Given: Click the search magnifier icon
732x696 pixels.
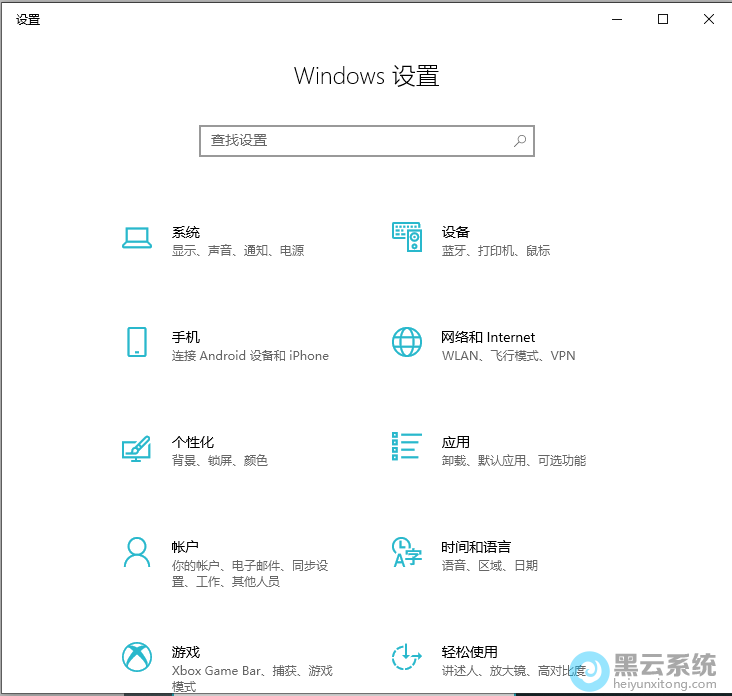Looking at the screenshot, I should coord(520,141).
